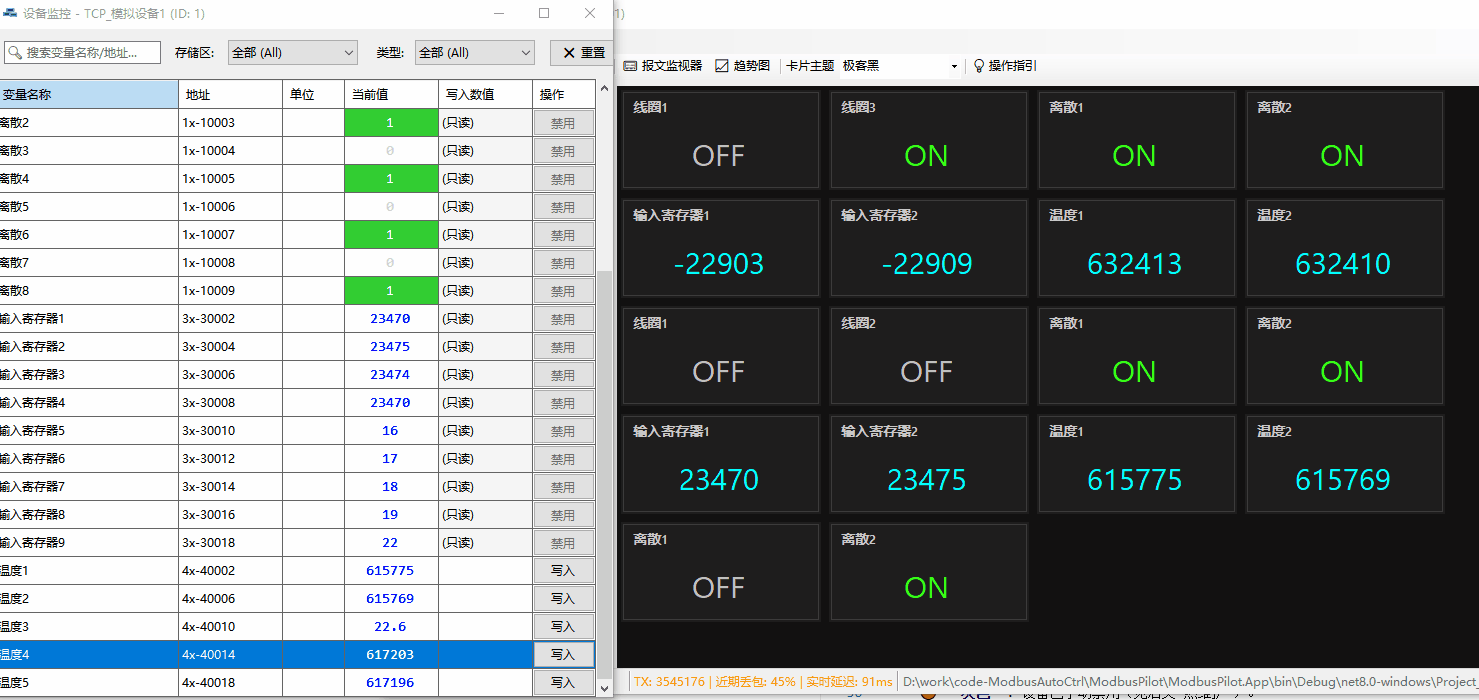
Task: Sort by the 变量名称 column header
Action: tap(88, 95)
